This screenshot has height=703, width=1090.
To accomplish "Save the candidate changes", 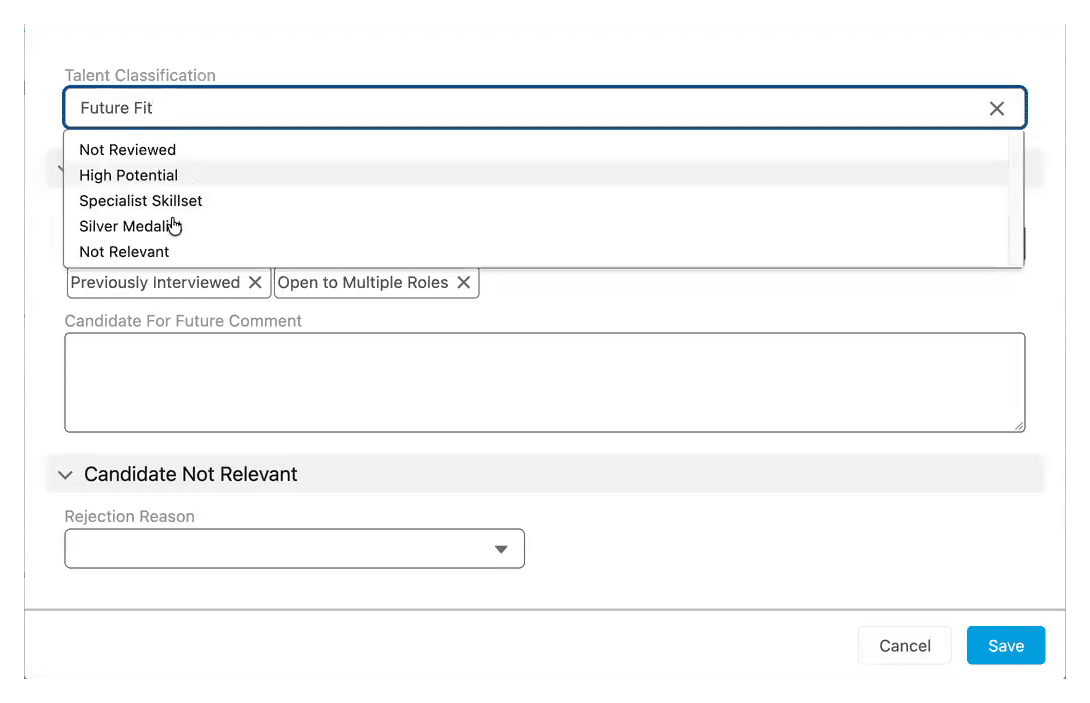I will (x=1006, y=645).
